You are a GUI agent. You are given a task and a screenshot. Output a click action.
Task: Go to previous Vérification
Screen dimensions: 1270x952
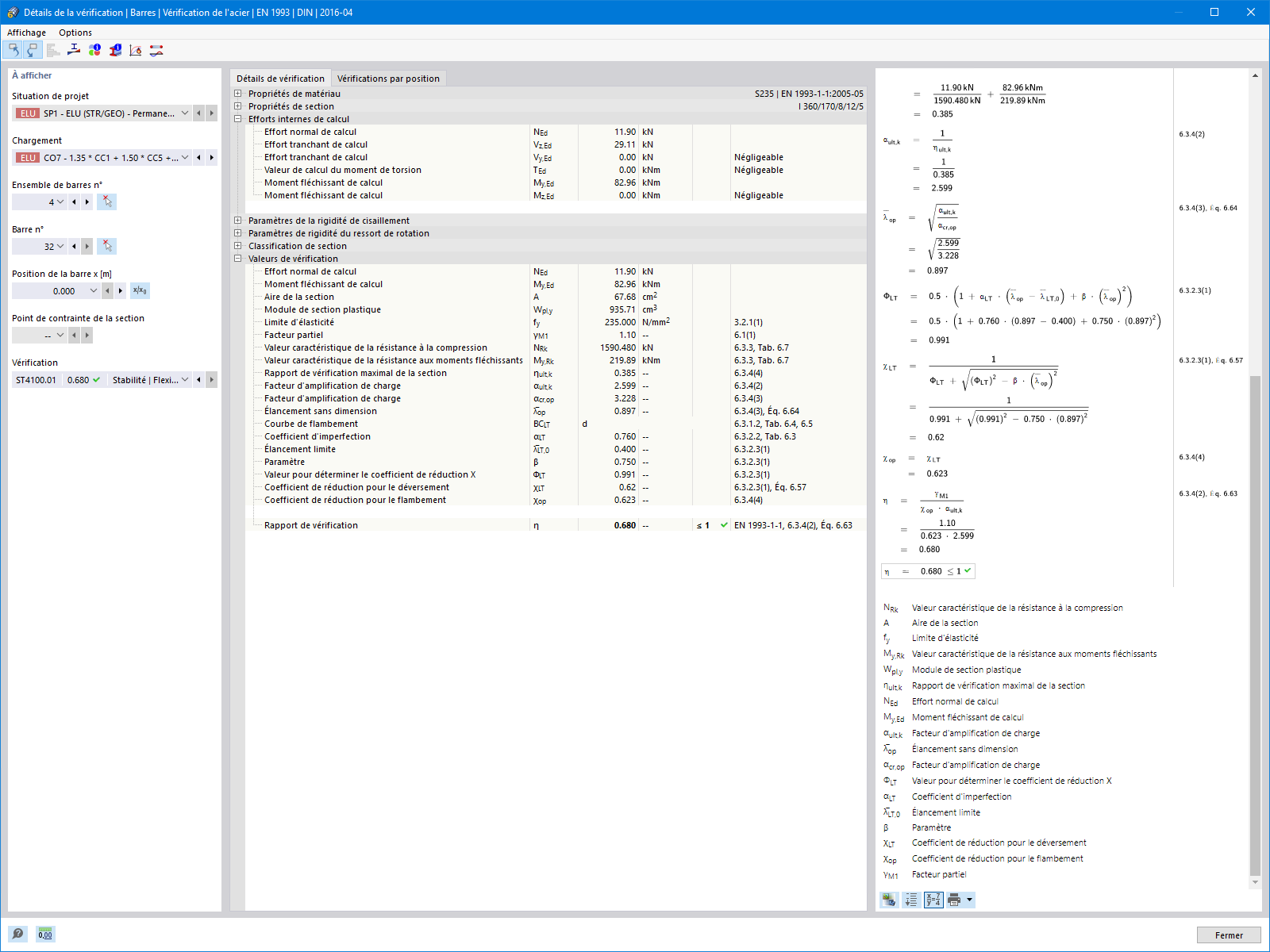[198, 380]
